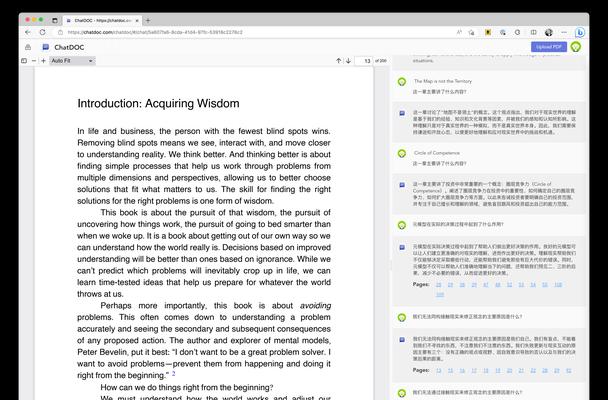Viewport: 608px width, 400px height.
Task: Select the ChatDOC browser tab
Action: tap(102, 21)
